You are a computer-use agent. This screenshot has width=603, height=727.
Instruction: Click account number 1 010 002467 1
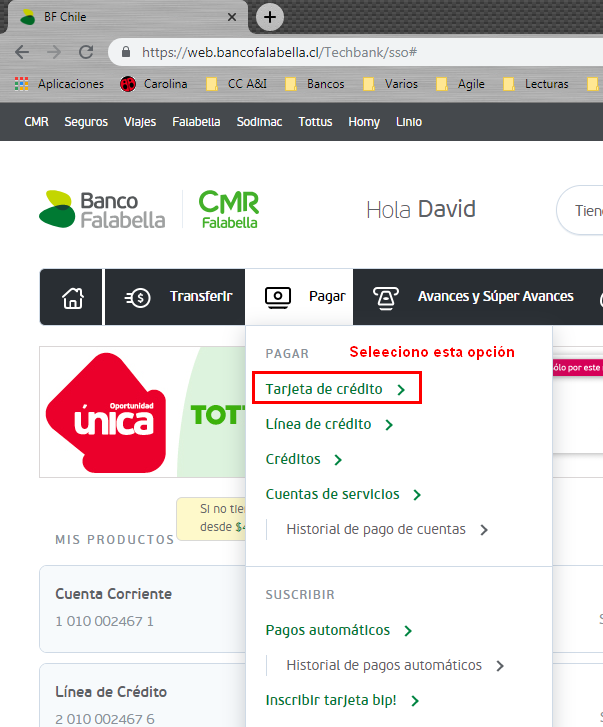pos(104,621)
